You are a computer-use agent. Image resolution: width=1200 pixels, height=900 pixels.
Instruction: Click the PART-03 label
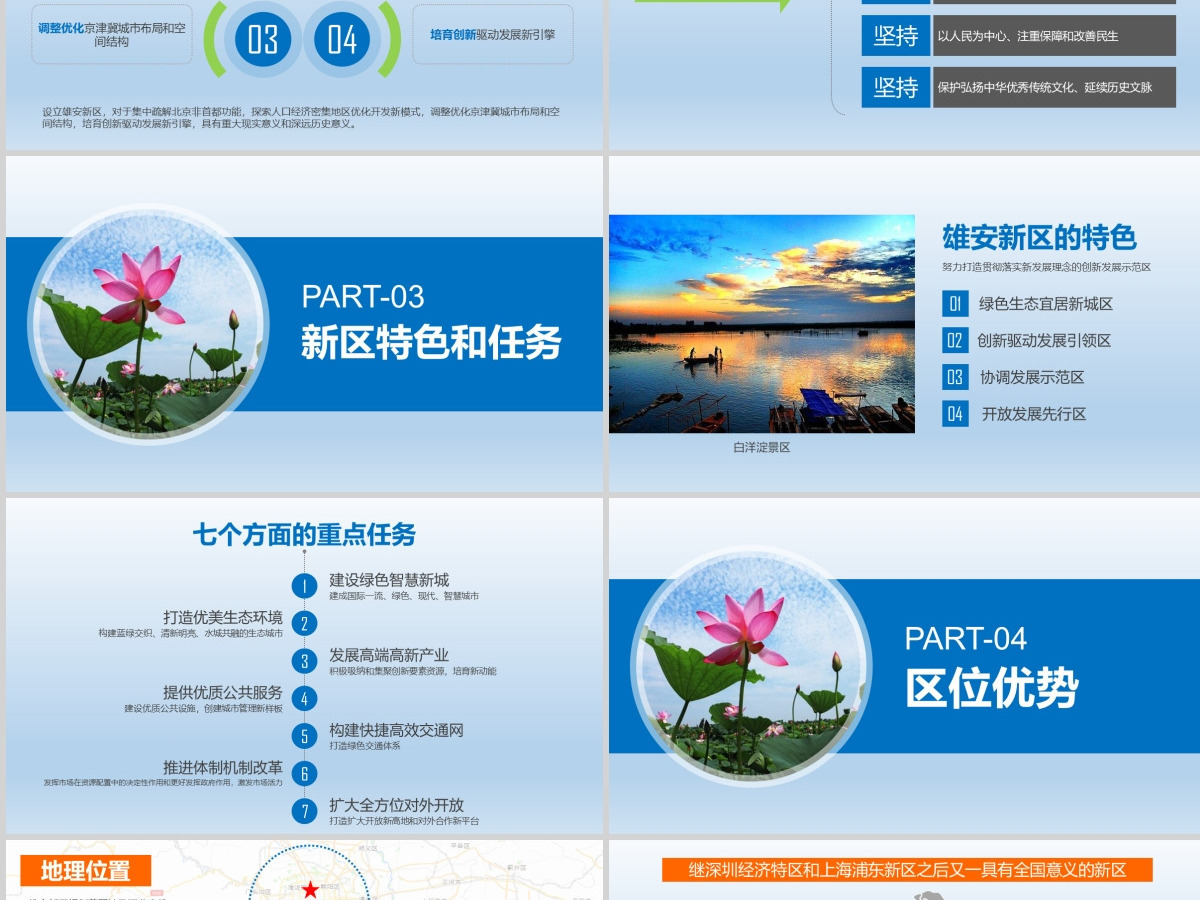[x=363, y=297]
